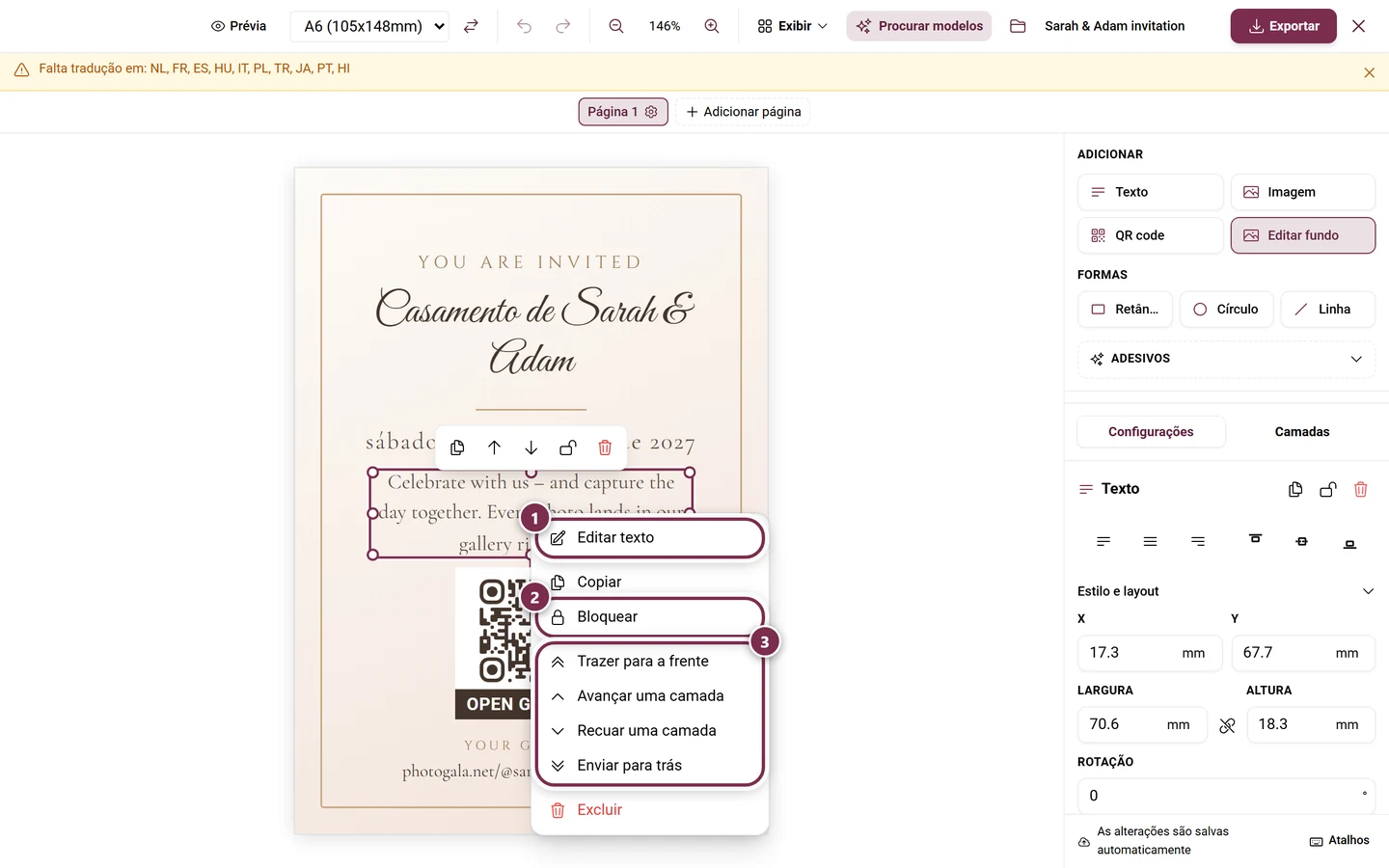The height and width of the screenshot is (868, 1389).
Task: Select Copiar in the context menu
Action: tap(650, 582)
